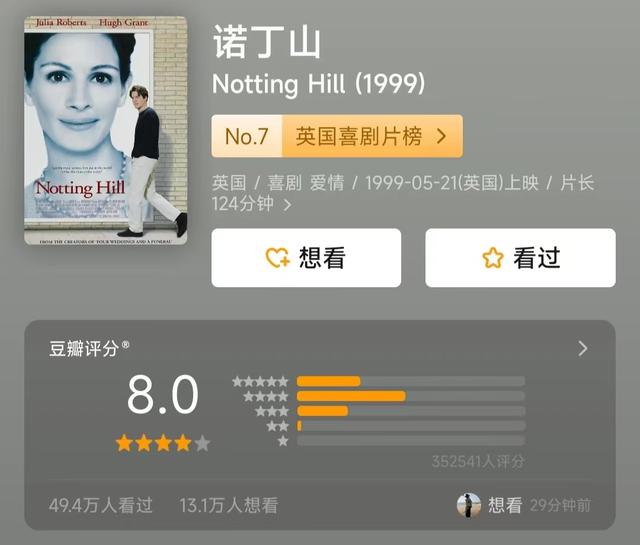Viewport: 640px width, 545px height.
Task: Tap the one-star rating row icon
Action: pos(283,441)
